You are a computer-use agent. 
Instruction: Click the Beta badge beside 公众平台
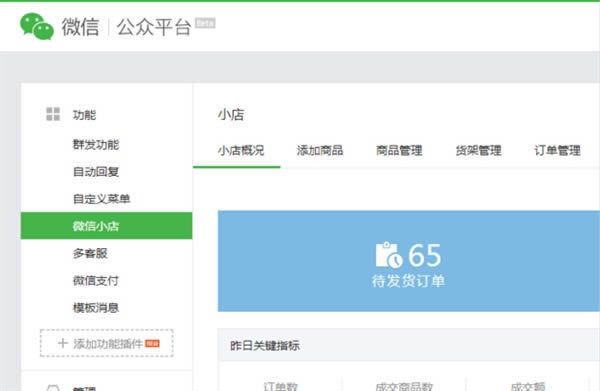(205, 23)
